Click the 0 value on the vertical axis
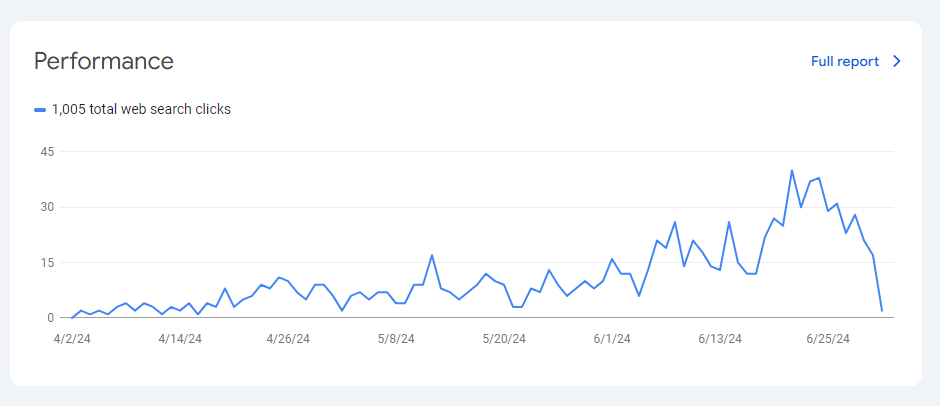The image size is (940, 406). pyautogui.click(x=48, y=318)
